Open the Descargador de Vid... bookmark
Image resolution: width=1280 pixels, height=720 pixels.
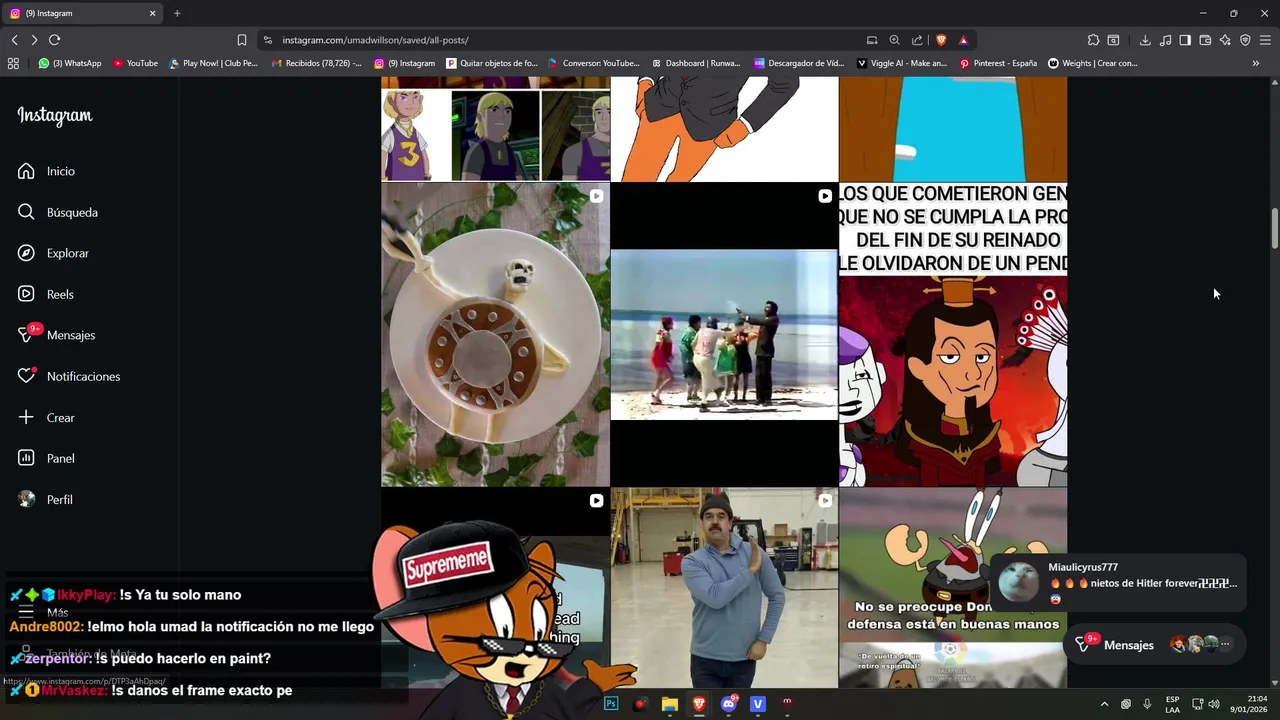point(799,63)
